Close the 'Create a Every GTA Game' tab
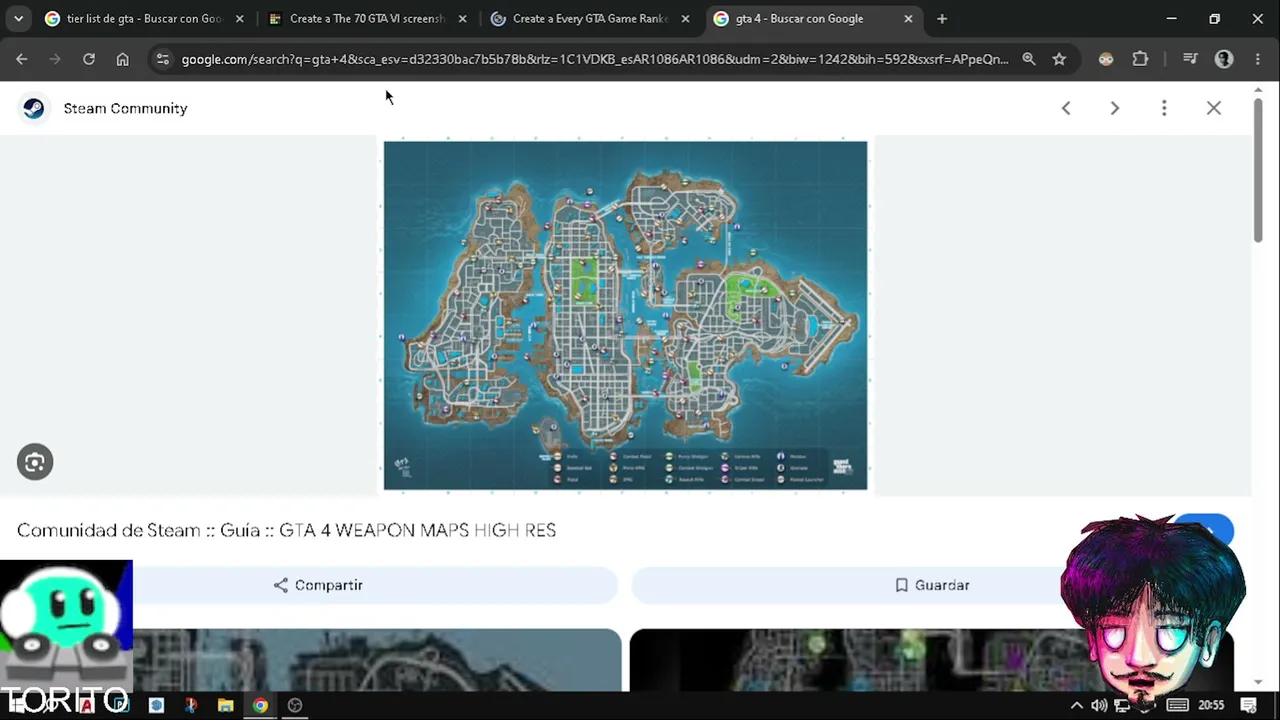This screenshot has height=720, width=1280. 685,18
